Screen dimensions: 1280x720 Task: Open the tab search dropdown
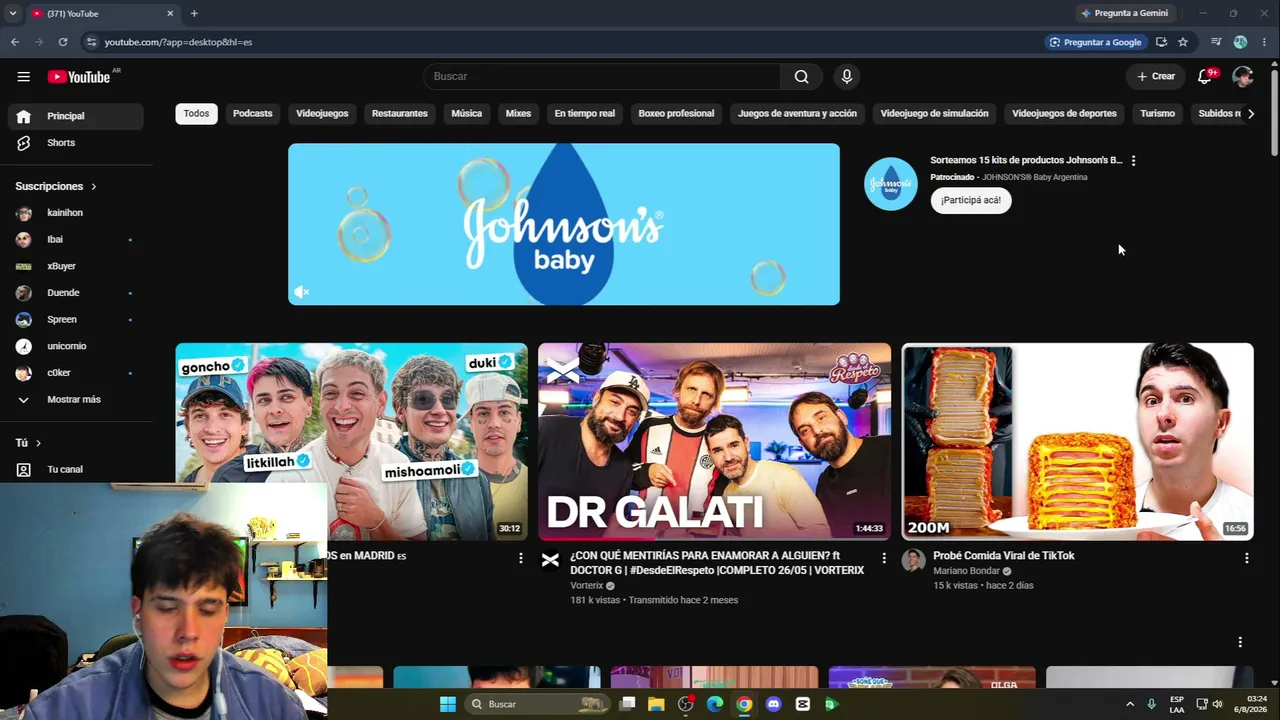click(x=13, y=13)
